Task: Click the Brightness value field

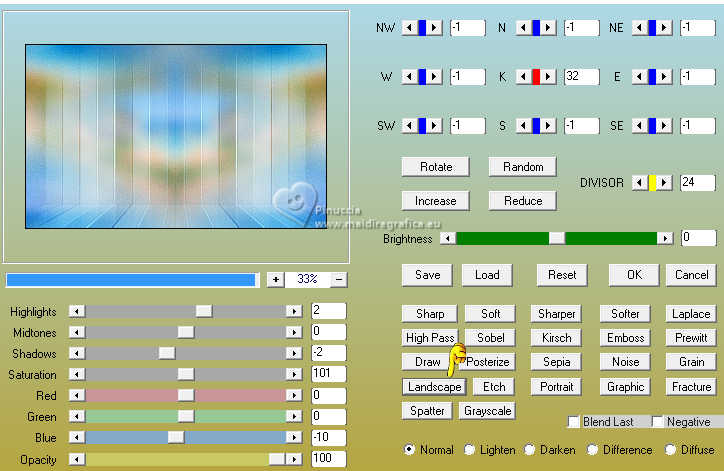Action: pyautogui.click(x=699, y=238)
